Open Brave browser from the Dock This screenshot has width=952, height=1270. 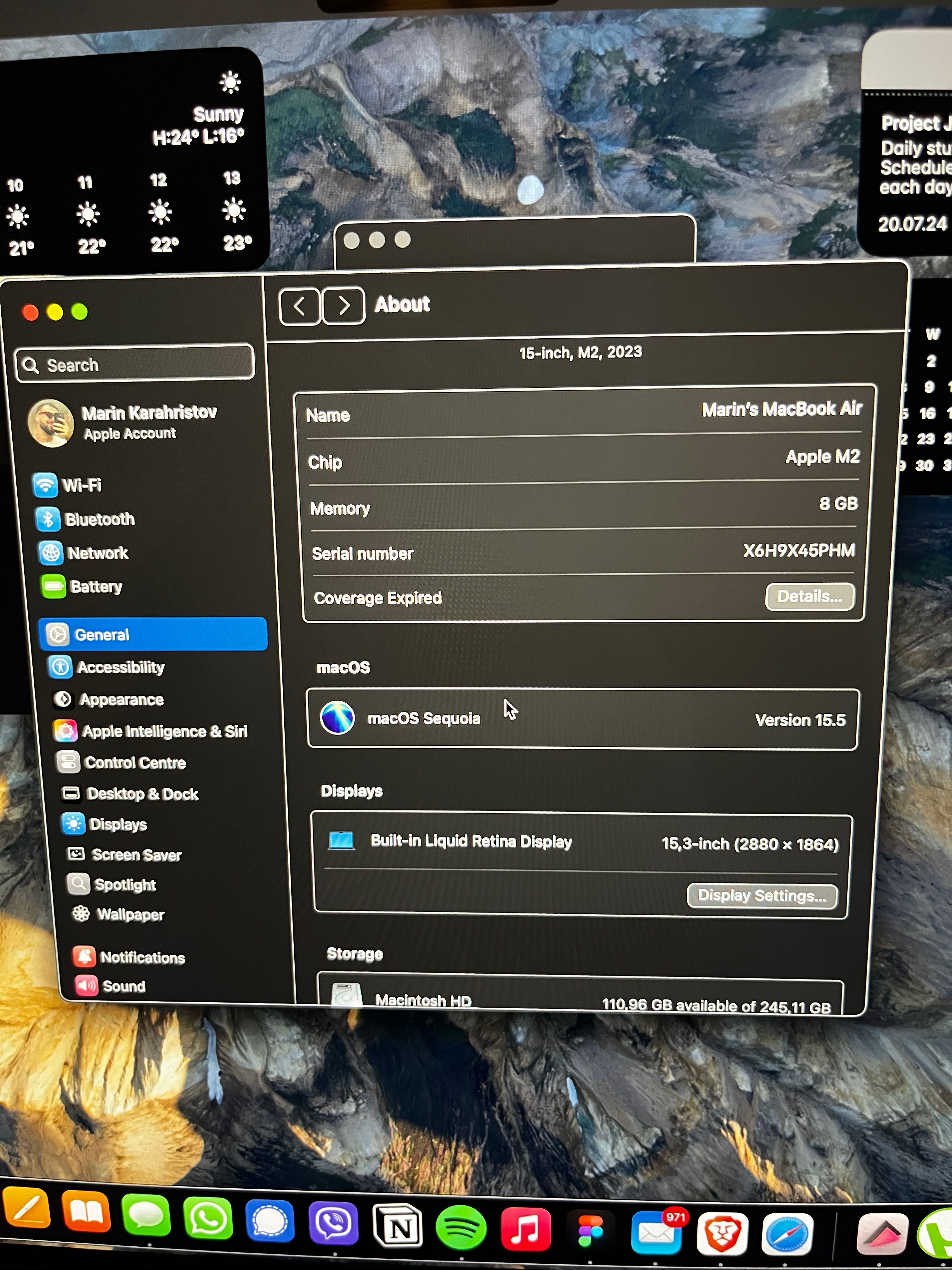[722, 1234]
